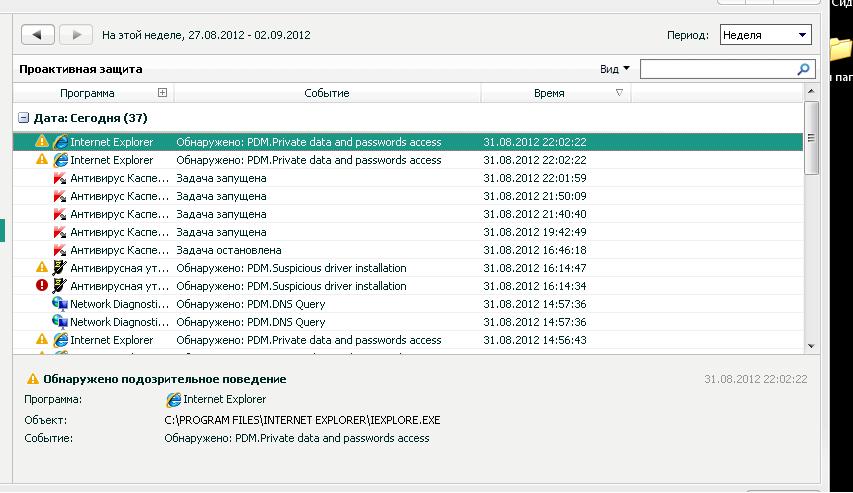The width and height of the screenshot is (853, 493).
Task: Select Антивирус Каспе... name in 16:46:18 row
Action: click(x=119, y=250)
